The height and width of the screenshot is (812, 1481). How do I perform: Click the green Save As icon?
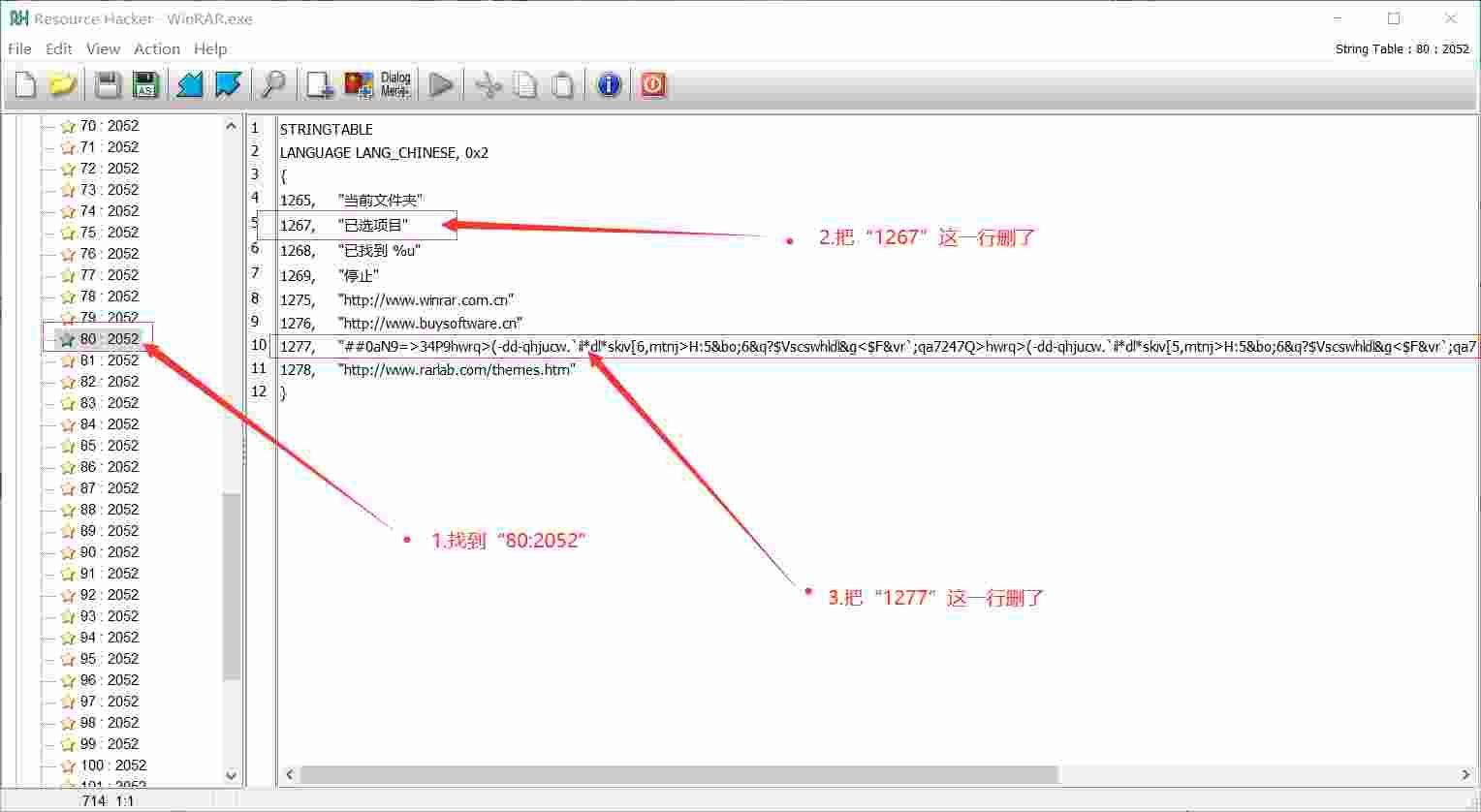tap(144, 85)
